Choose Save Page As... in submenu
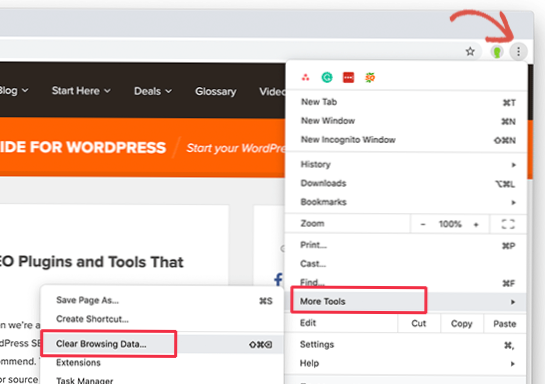Viewport: 545px width, 384px height. [x=162, y=301]
